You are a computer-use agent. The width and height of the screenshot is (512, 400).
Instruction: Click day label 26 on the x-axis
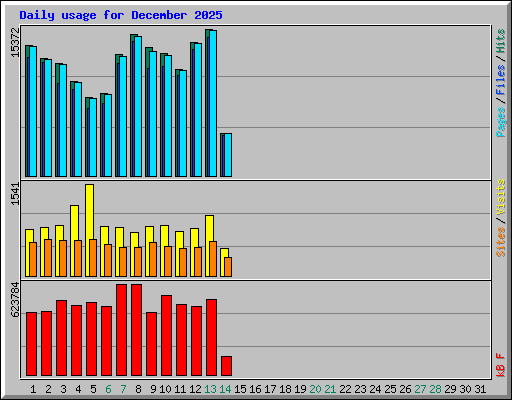405,389
